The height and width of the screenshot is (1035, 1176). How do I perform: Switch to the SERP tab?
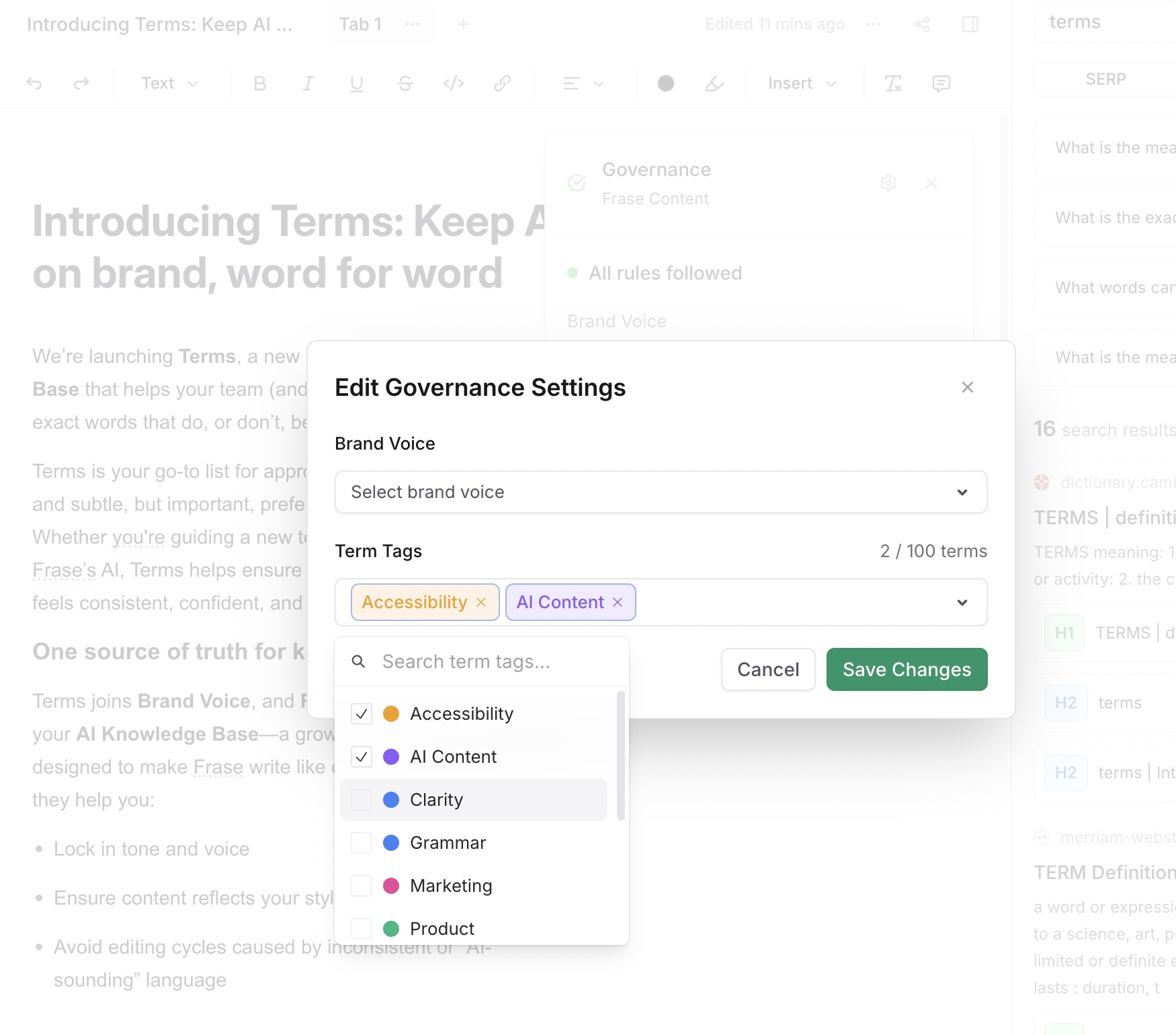pos(1105,79)
